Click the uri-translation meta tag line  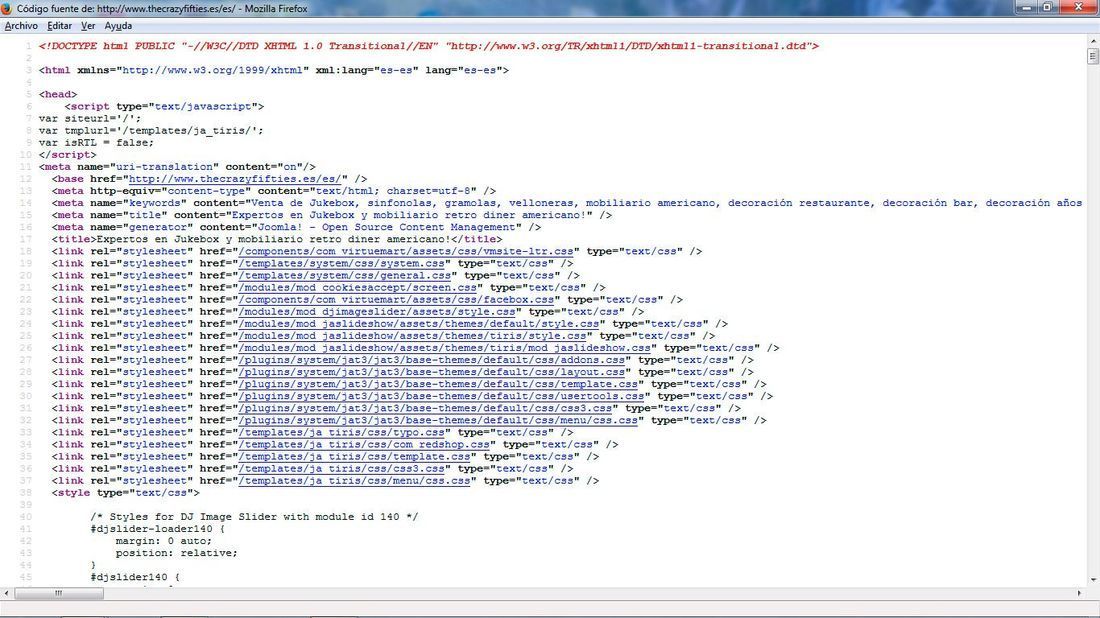click(177, 167)
